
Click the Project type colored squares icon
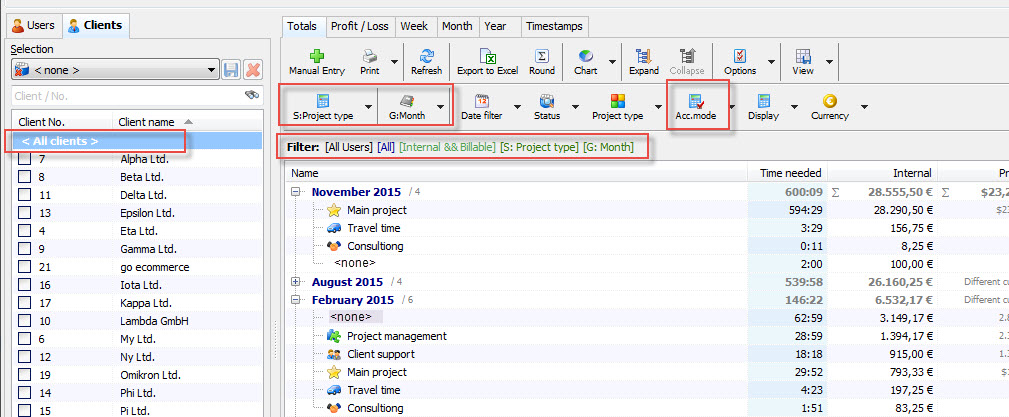click(617, 101)
